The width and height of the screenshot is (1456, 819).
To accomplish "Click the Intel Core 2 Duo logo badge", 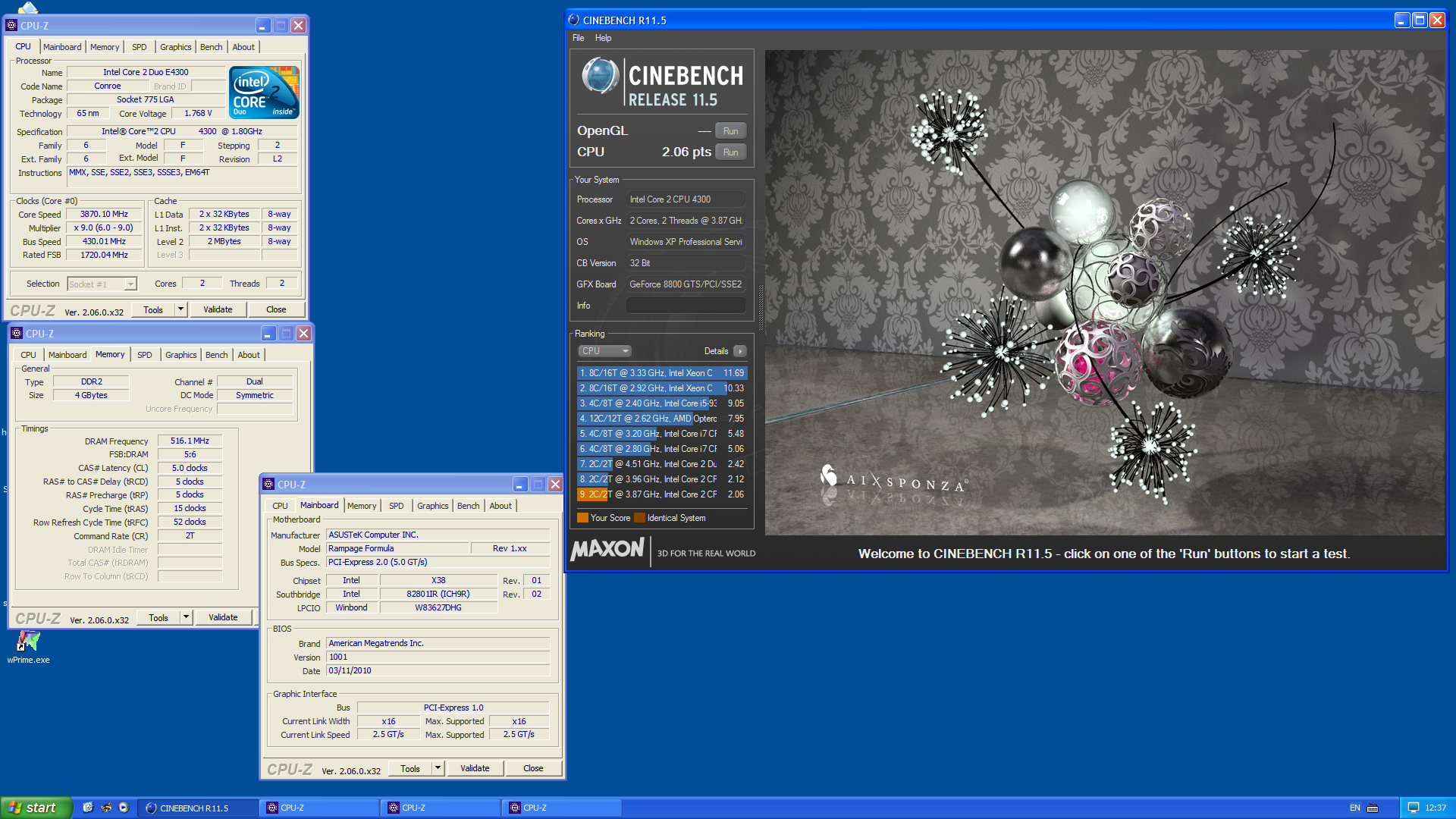I will click(265, 93).
